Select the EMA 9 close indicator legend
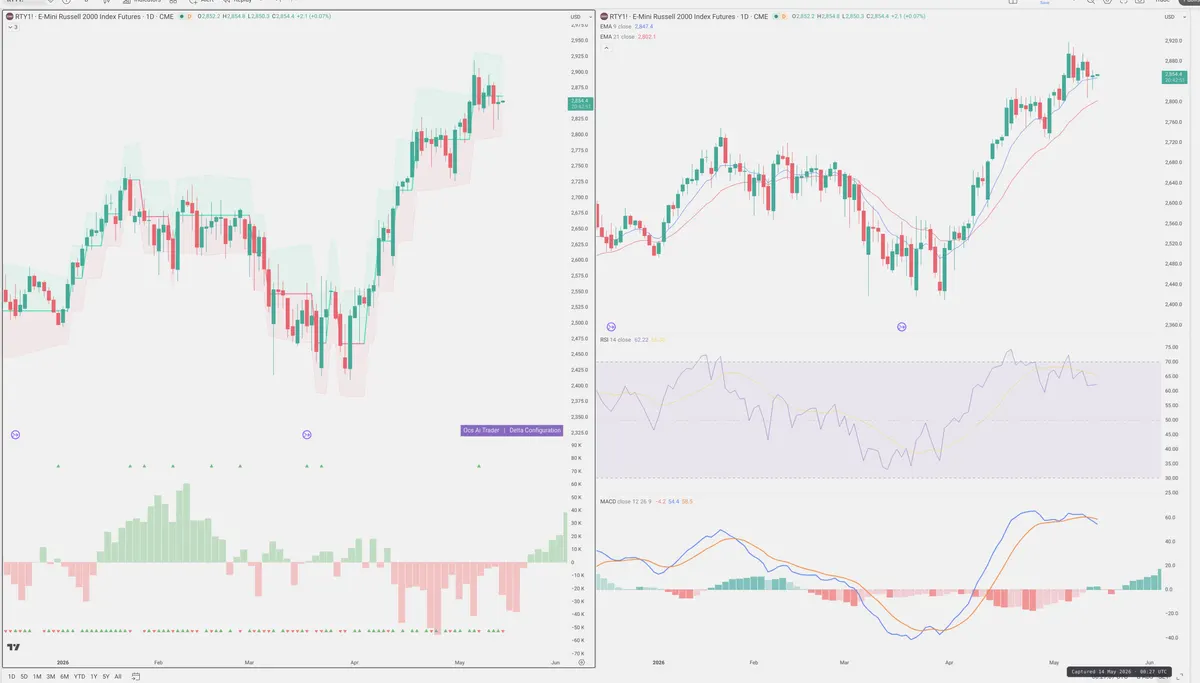The image size is (1200, 683). 626,26
